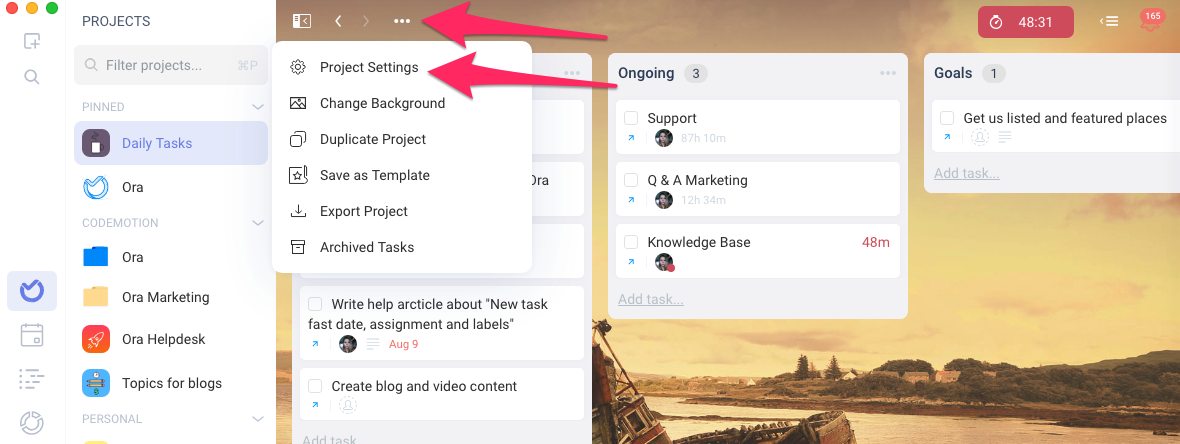This screenshot has height=444, width=1180.
Task: Open the reports pie chart icon
Action: point(32,422)
